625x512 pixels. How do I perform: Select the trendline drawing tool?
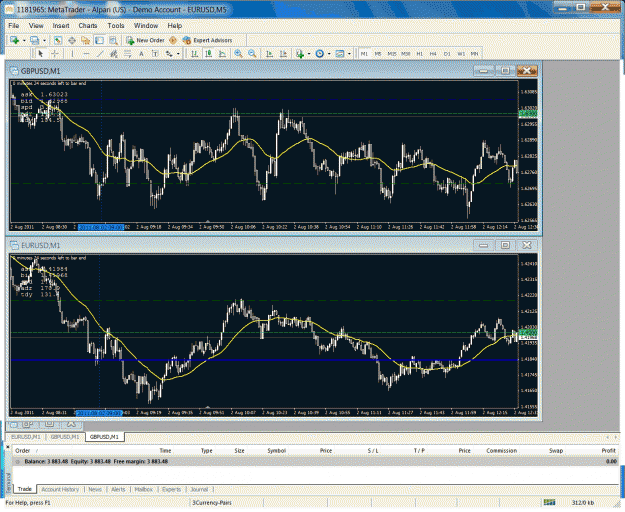(100, 54)
